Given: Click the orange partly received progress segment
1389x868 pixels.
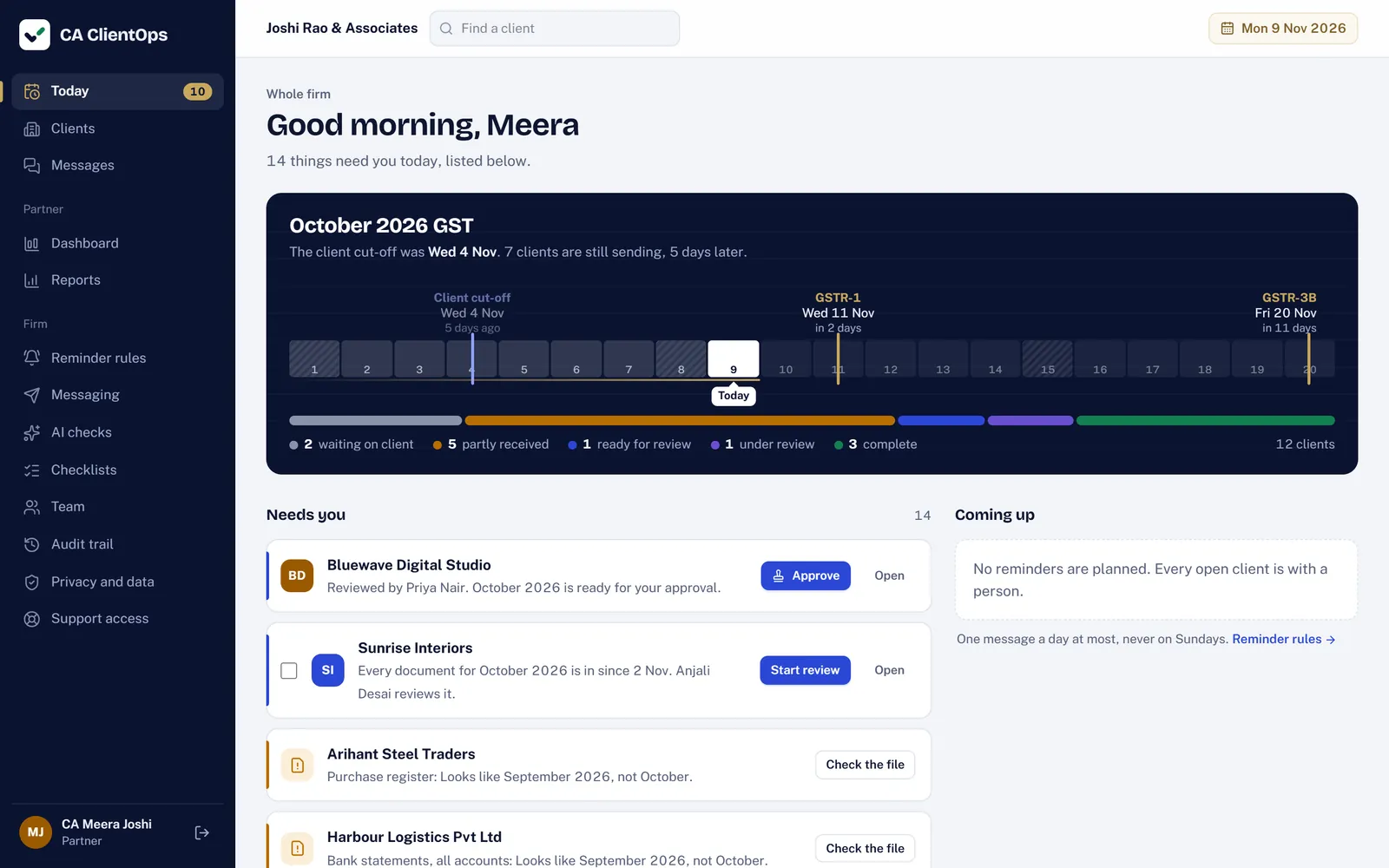Looking at the screenshot, I should point(680,421).
